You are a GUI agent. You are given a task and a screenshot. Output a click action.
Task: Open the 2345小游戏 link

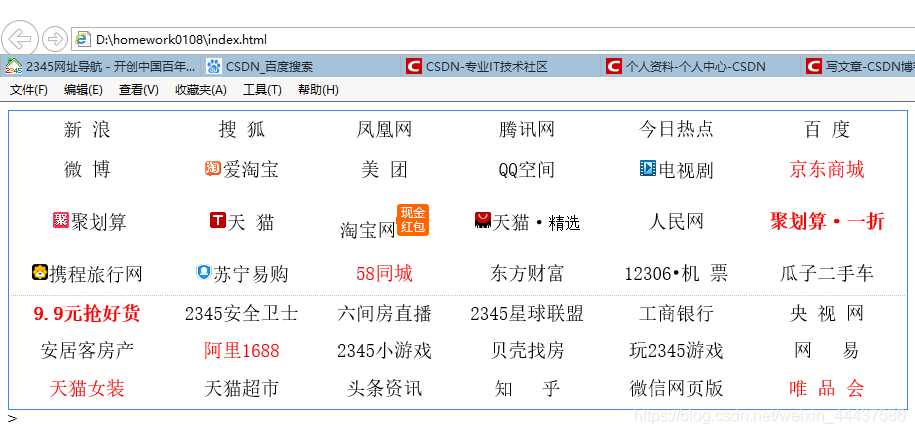pos(384,351)
